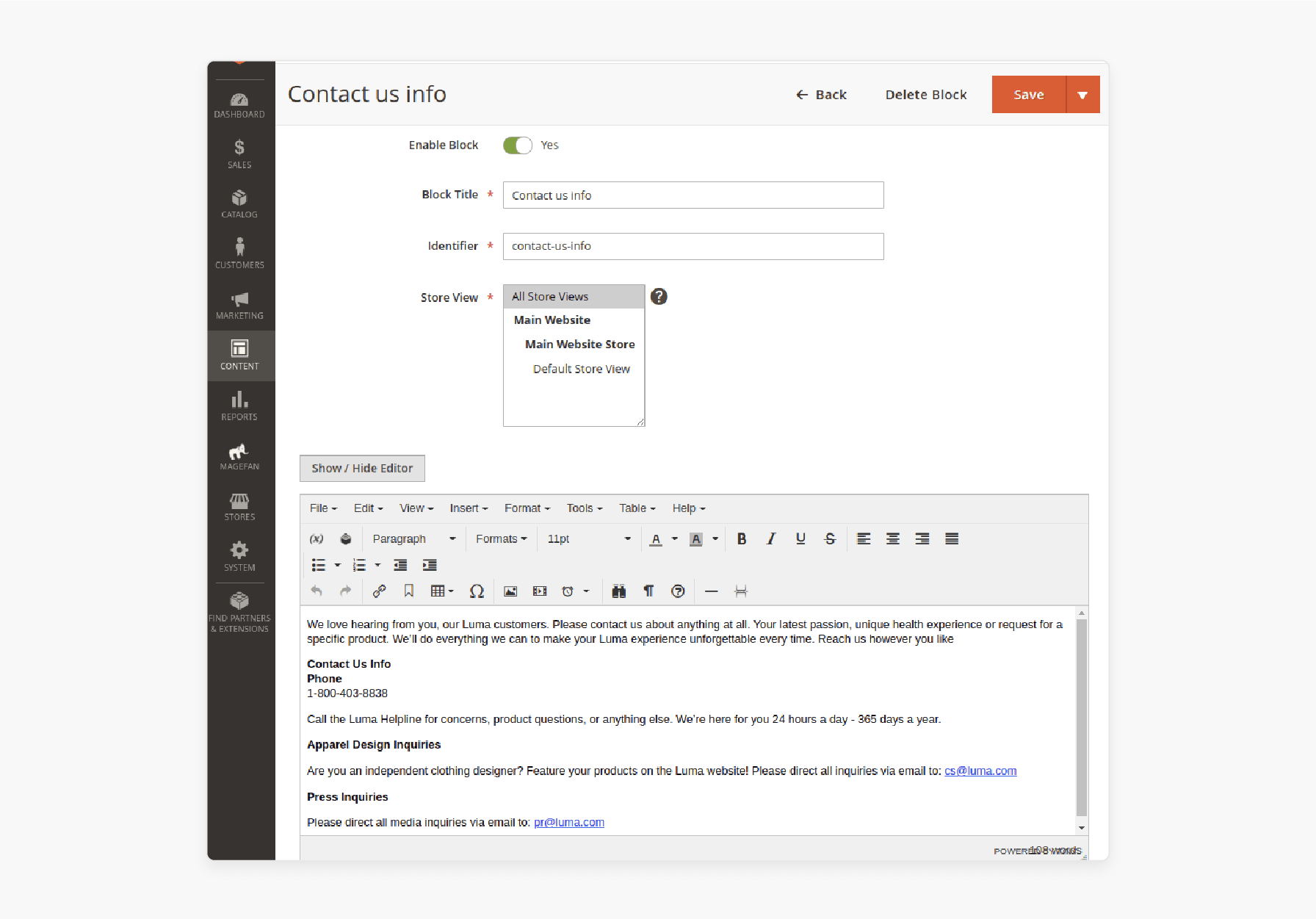Insert an image in editor
This screenshot has height=919, width=1316.
(x=510, y=591)
